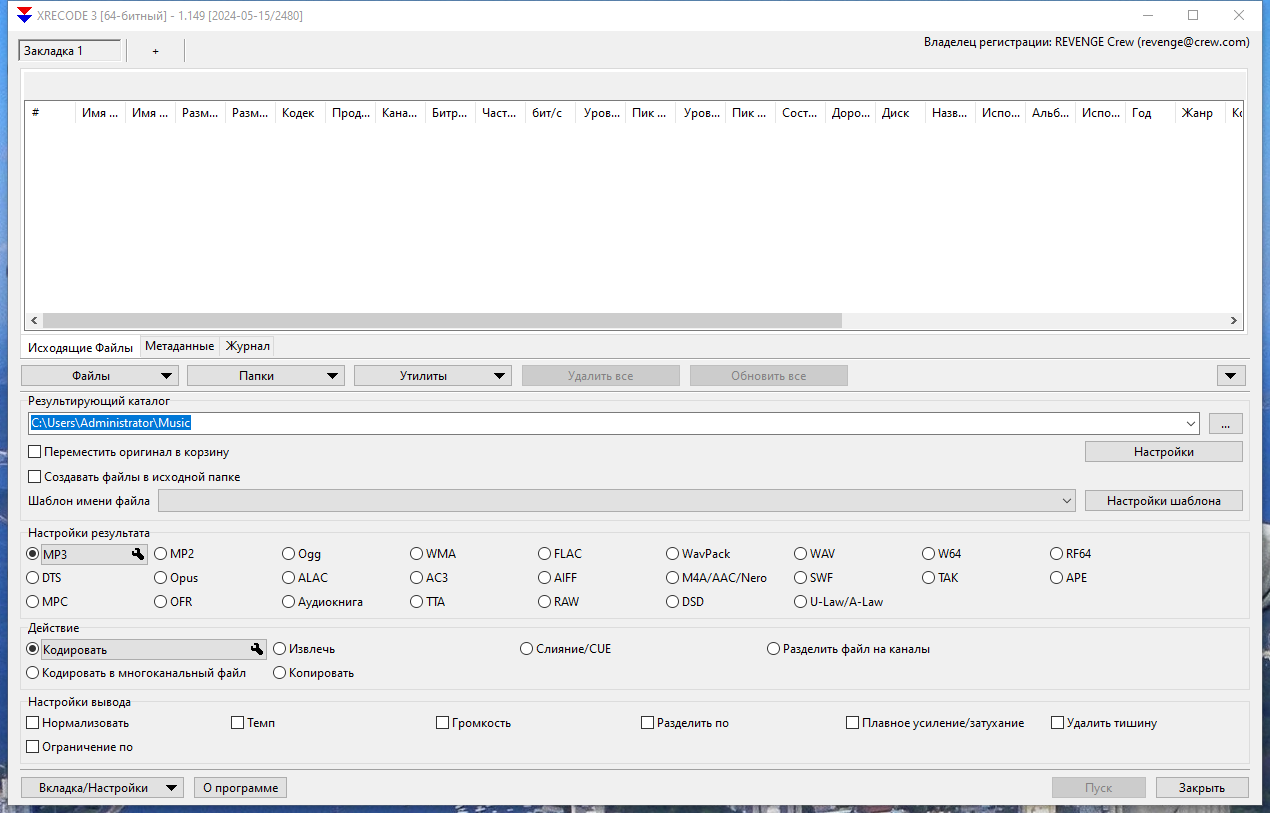
Task: Add a new tab with plus button
Action: click(x=155, y=51)
